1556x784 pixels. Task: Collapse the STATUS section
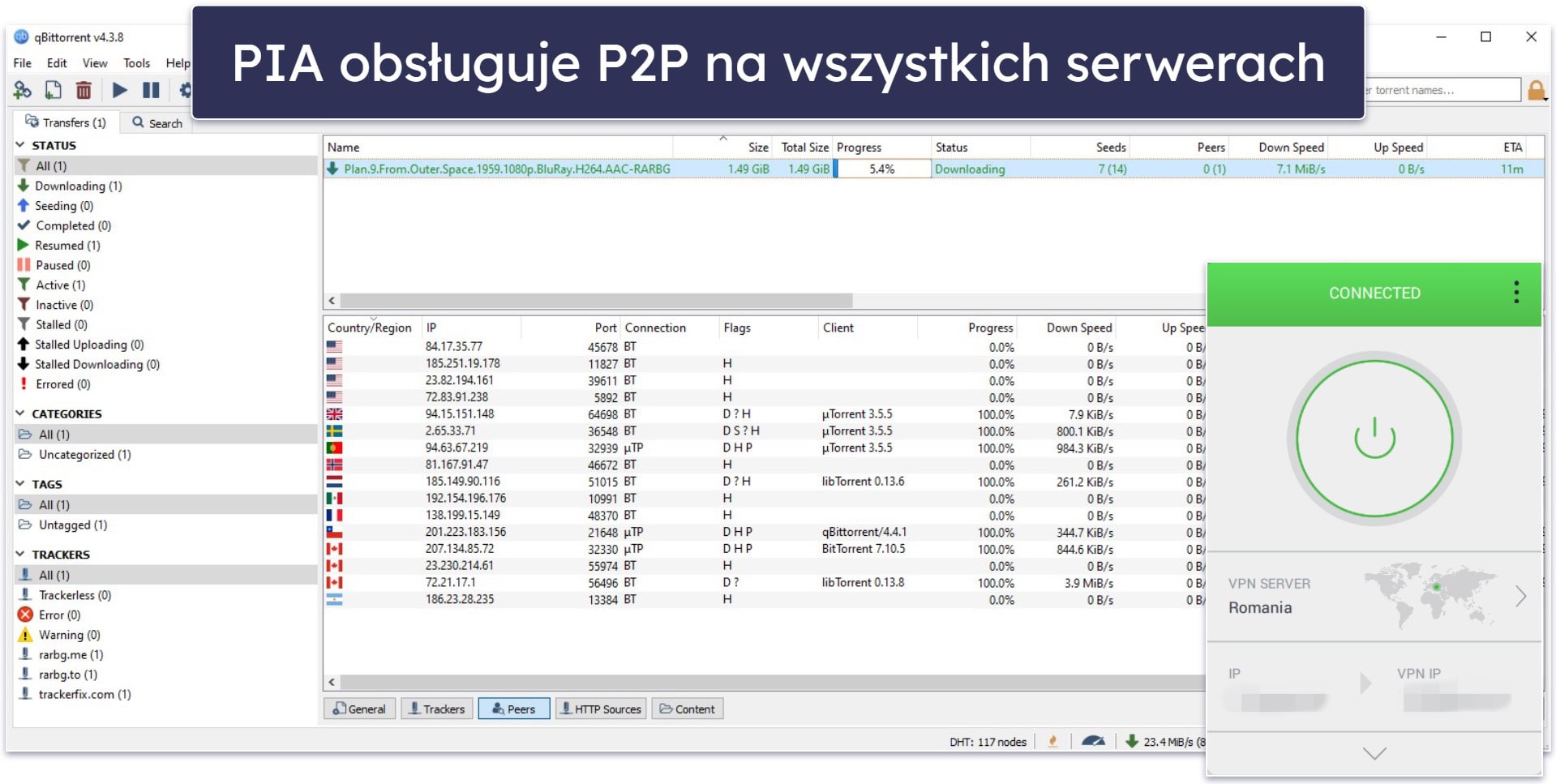tap(20, 145)
